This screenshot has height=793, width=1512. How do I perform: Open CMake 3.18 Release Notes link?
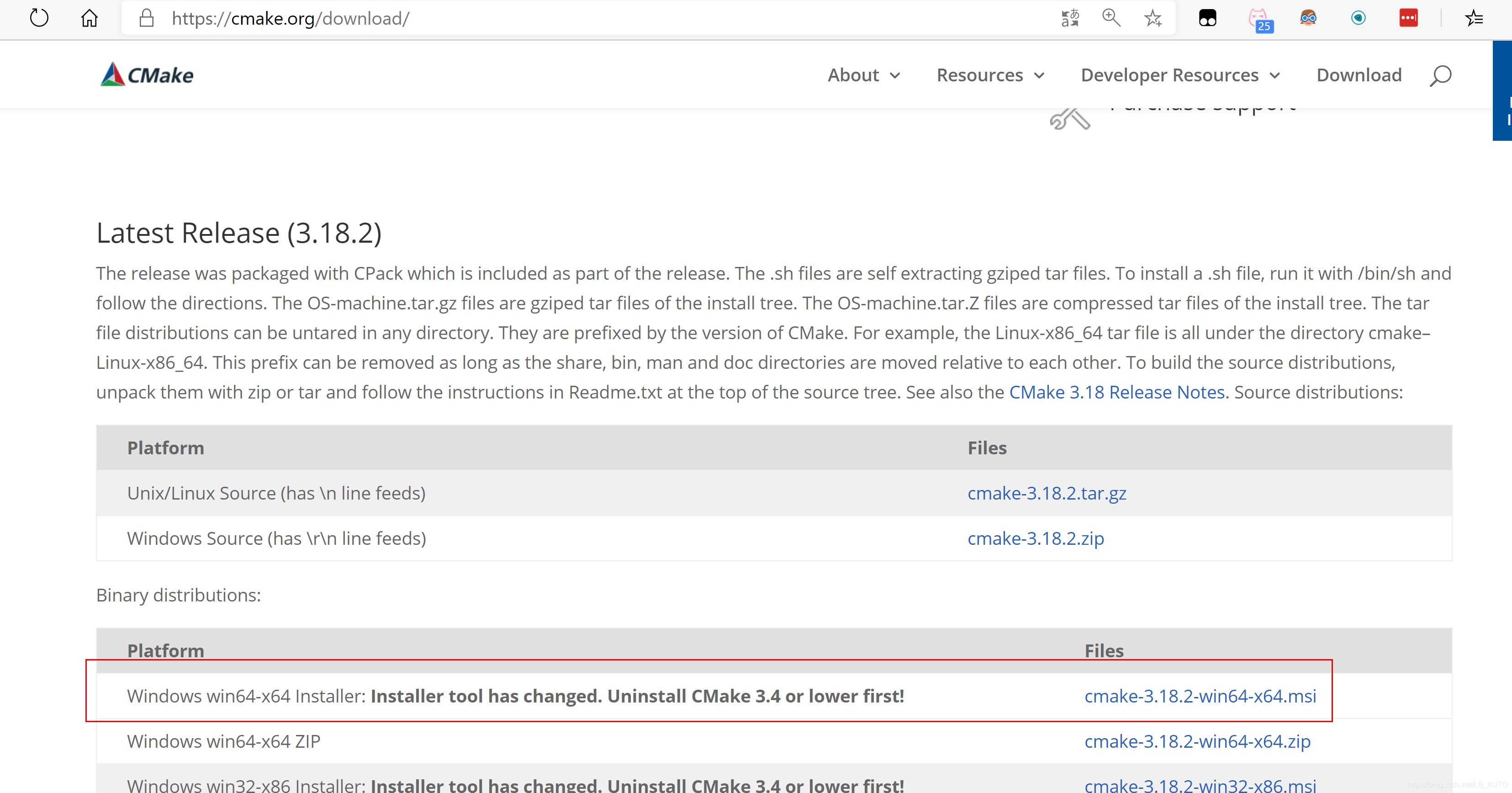pyautogui.click(x=1116, y=393)
